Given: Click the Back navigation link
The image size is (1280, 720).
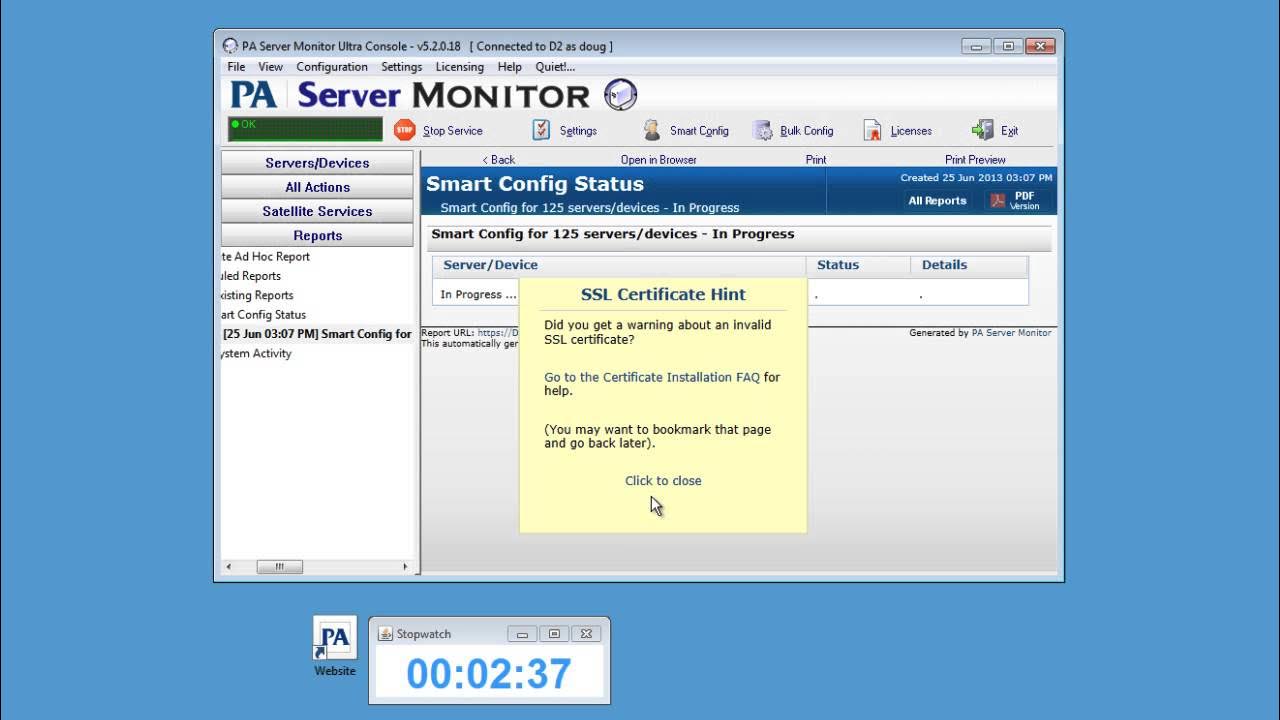Looking at the screenshot, I should (x=498, y=160).
